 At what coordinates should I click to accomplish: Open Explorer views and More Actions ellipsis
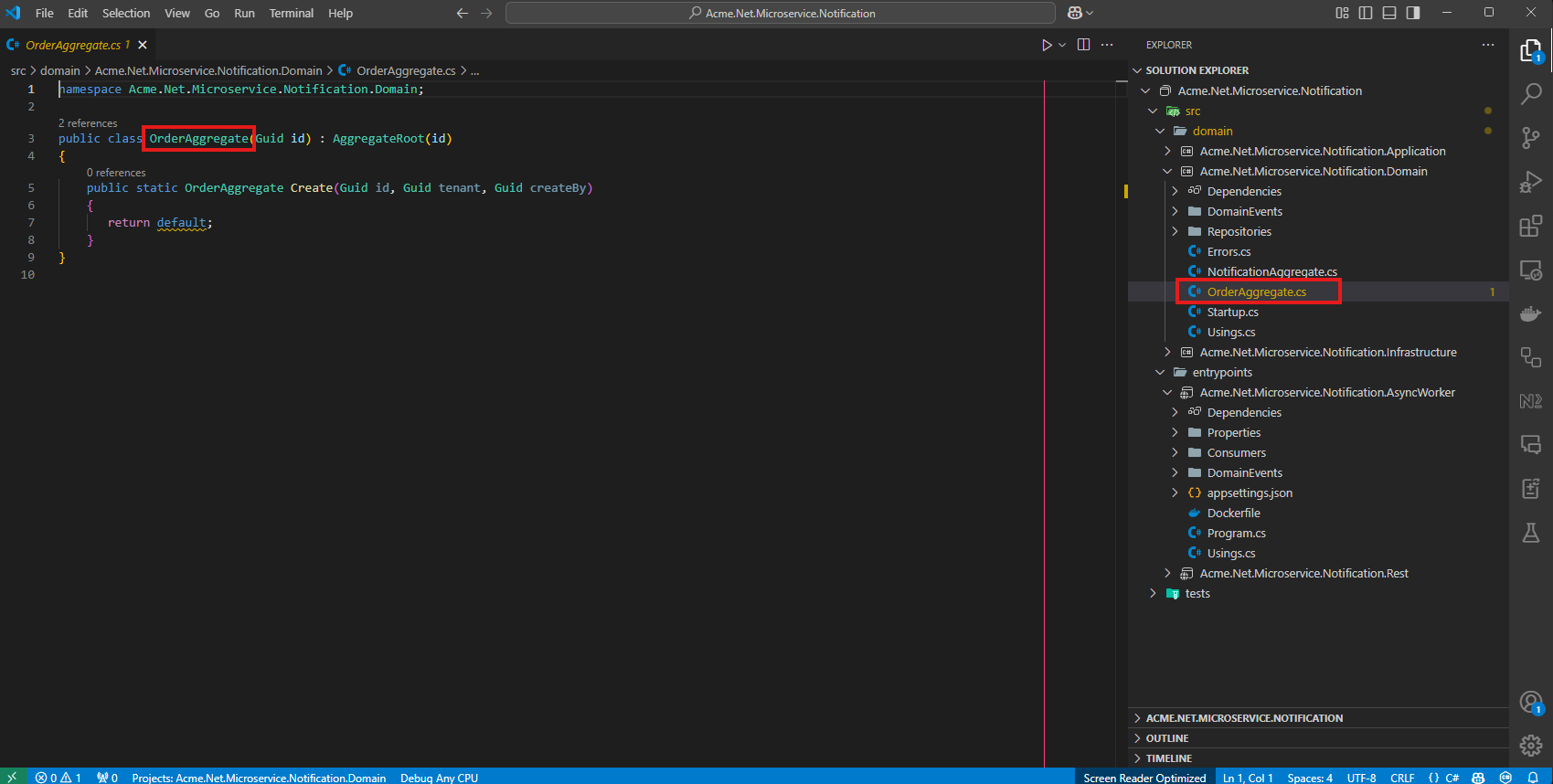(x=1488, y=45)
